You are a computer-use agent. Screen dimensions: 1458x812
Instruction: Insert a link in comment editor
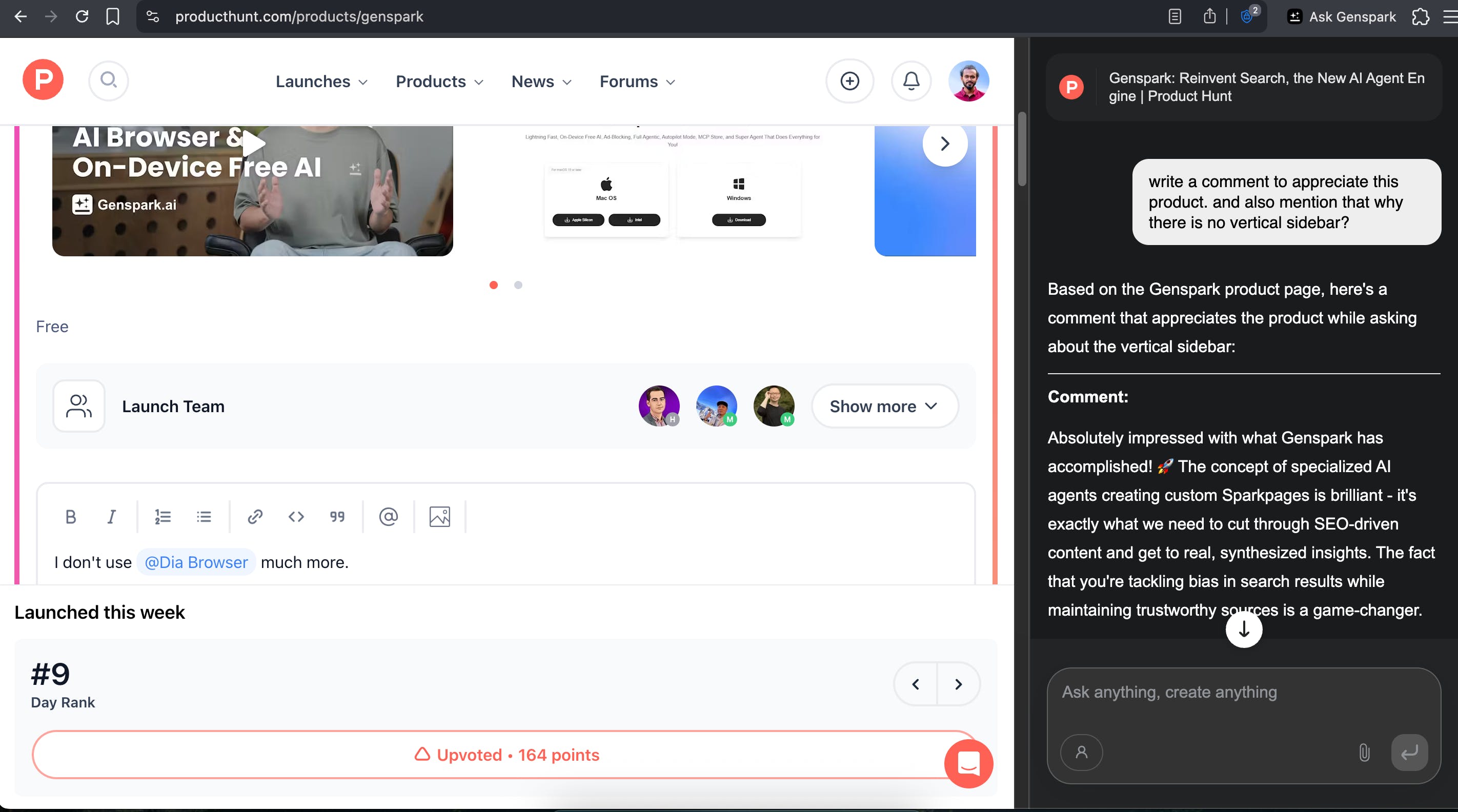click(255, 517)
